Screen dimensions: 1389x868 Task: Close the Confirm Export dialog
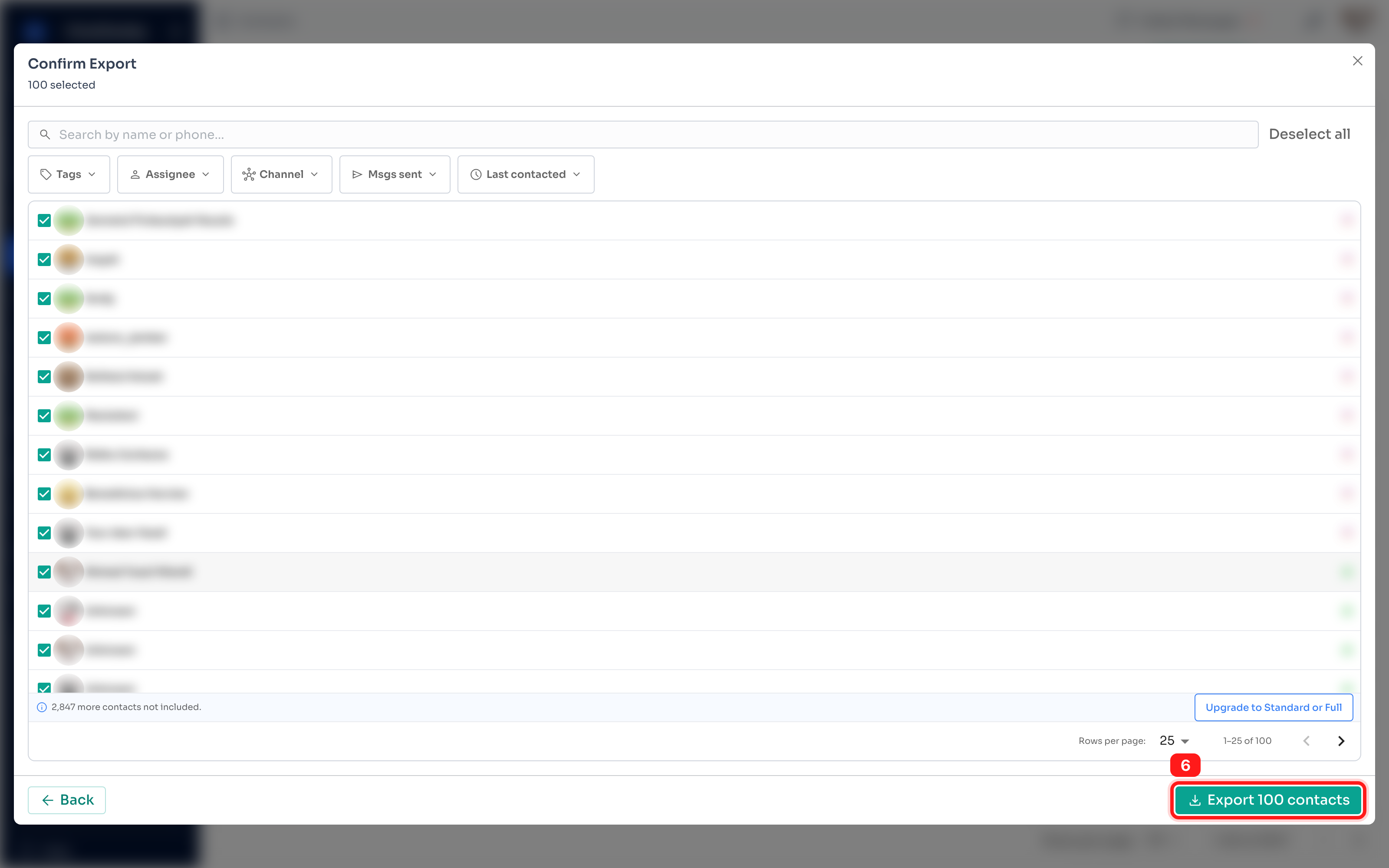point(1357,61)
